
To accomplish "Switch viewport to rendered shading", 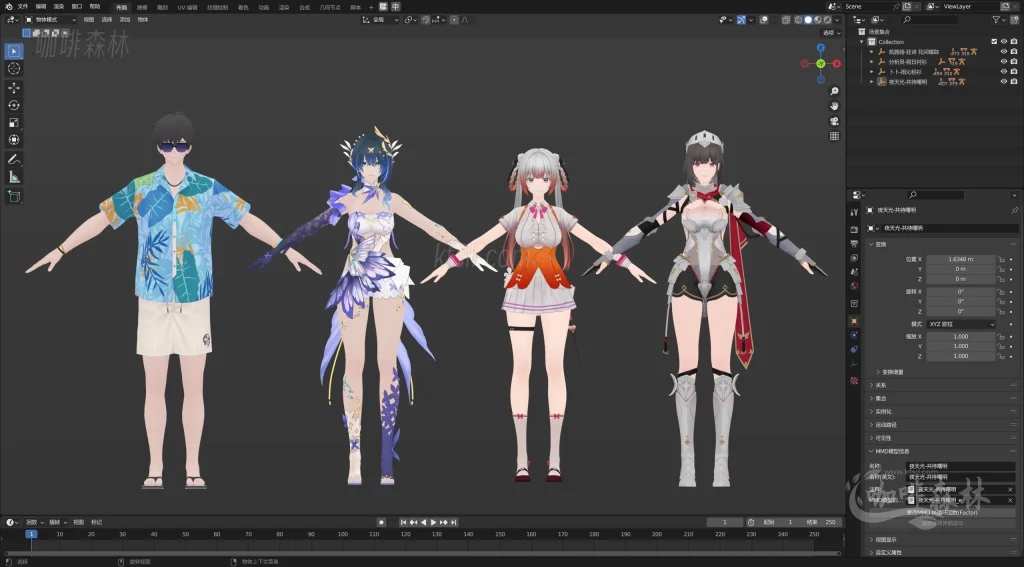I will [827, 20].
